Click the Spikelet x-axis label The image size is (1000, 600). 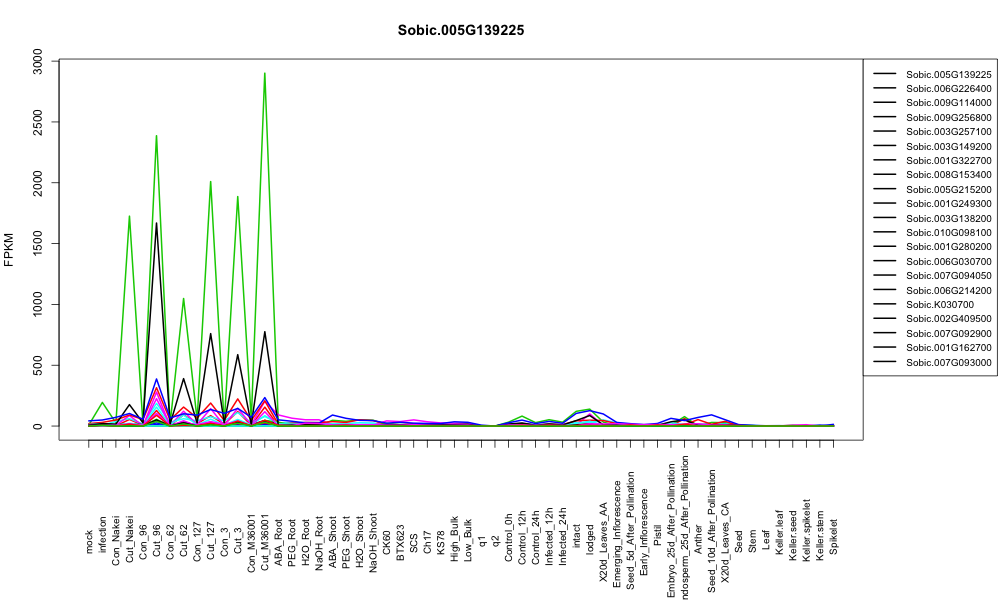click(834, 536)
